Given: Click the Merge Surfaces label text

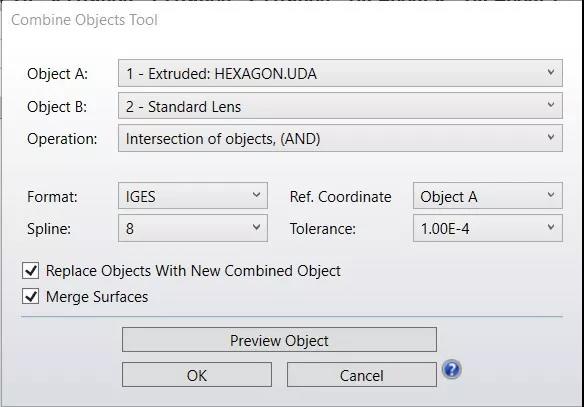Looking at the screenshot, I should [97, 297].
